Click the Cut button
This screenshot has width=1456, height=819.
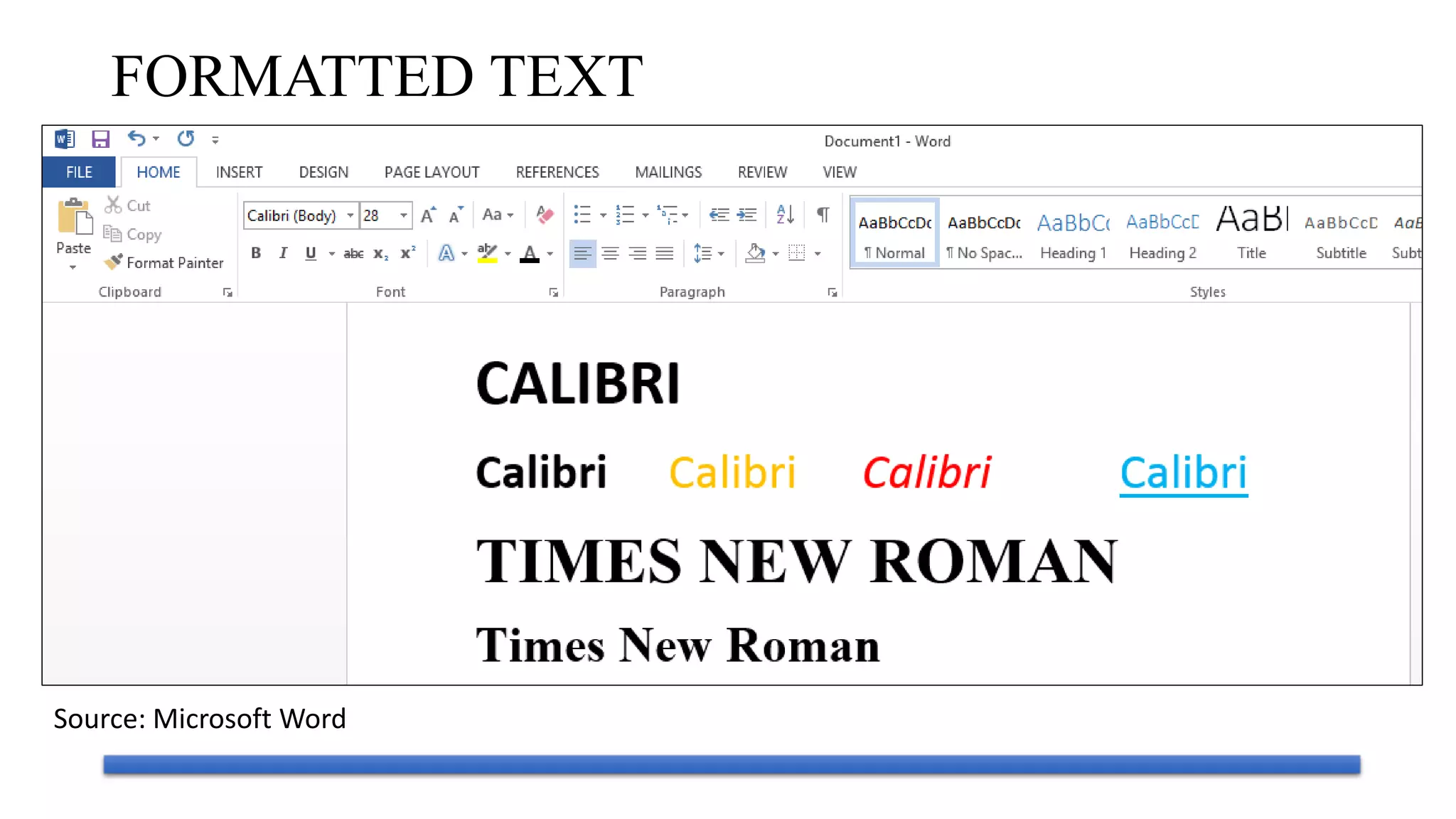[x=128, y=205]
